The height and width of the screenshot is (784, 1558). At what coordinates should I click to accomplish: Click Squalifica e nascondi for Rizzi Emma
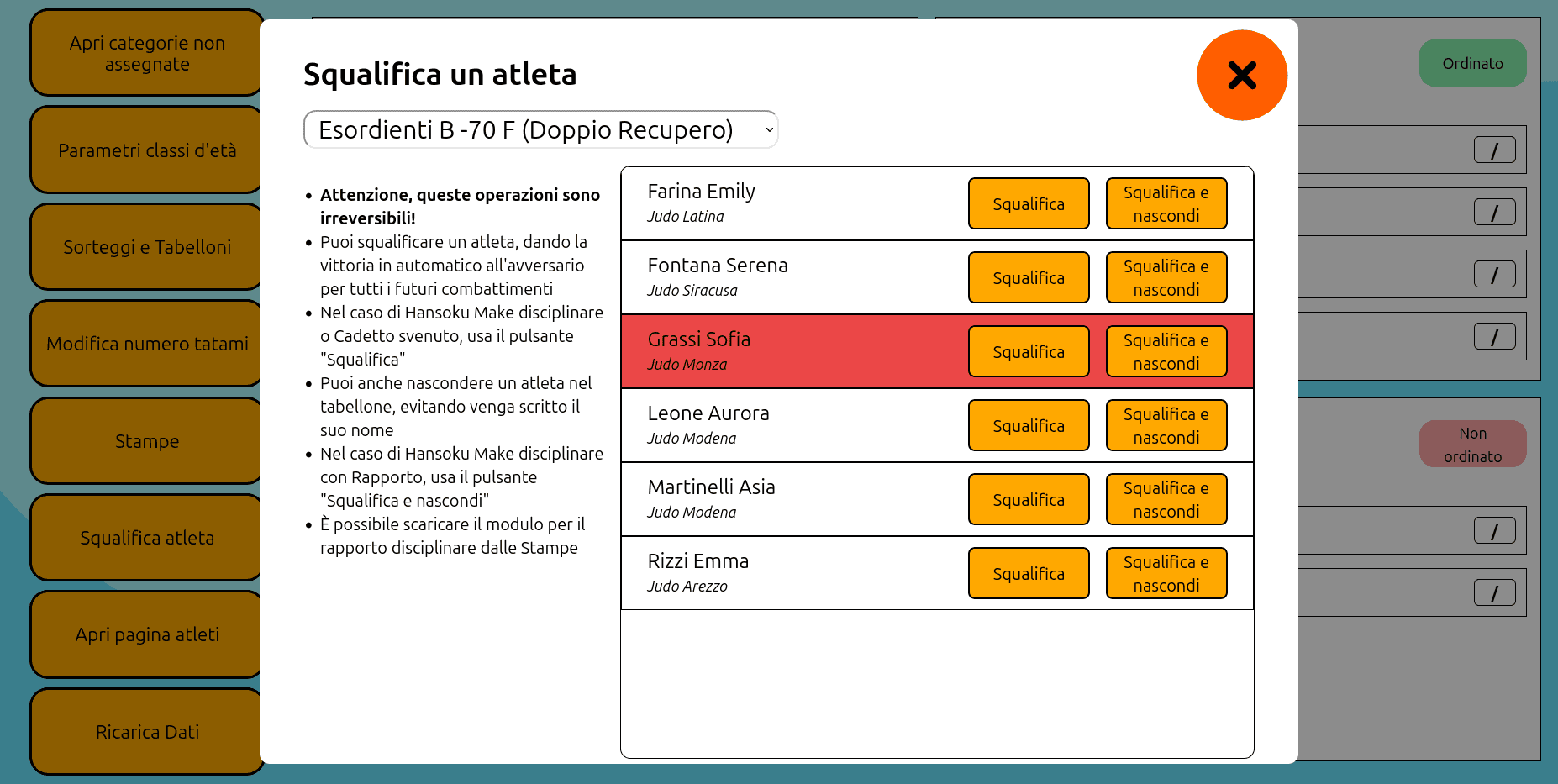[1166, 574]
